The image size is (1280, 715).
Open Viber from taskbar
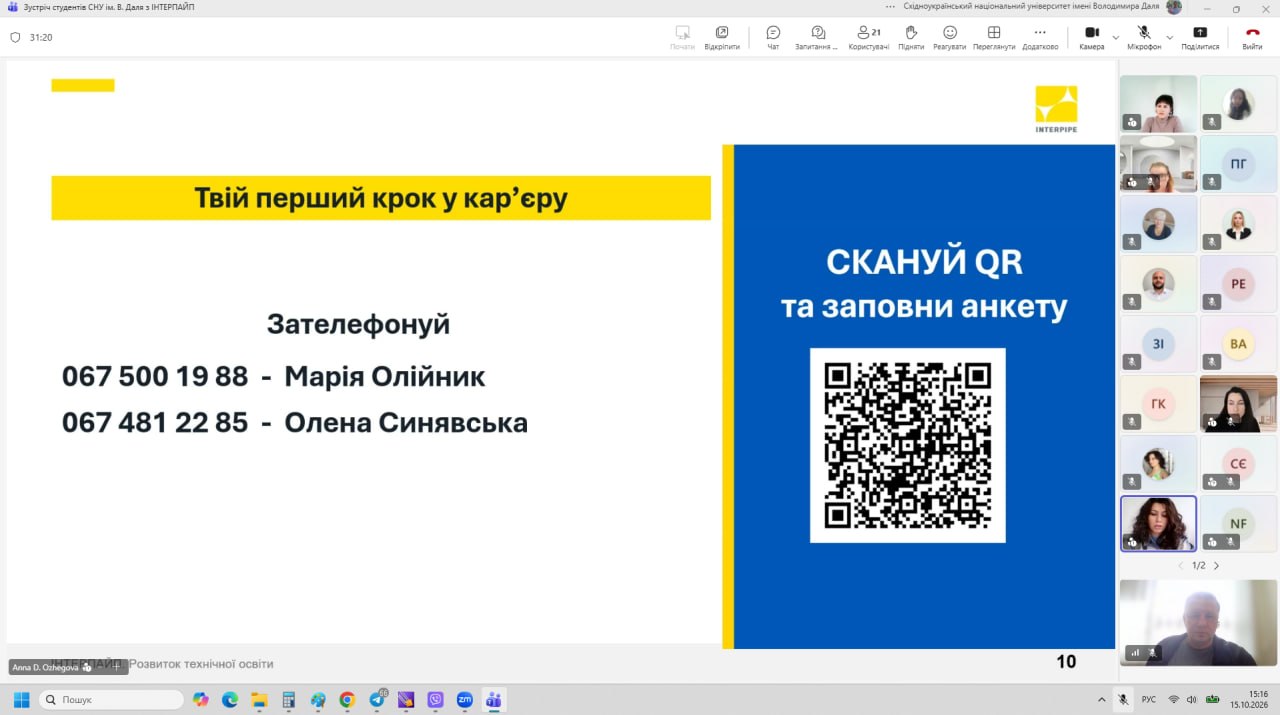click(435, 699)
